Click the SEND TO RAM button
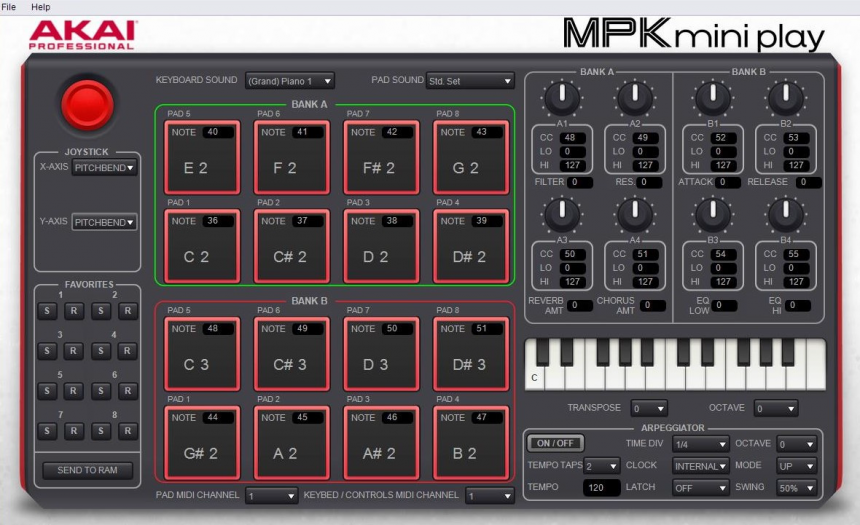 pyautogui.click(x=88, y=470)
